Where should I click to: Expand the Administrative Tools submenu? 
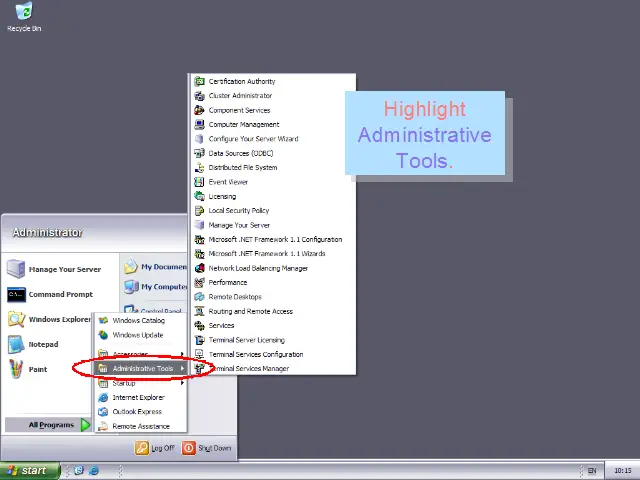(142, 368)
